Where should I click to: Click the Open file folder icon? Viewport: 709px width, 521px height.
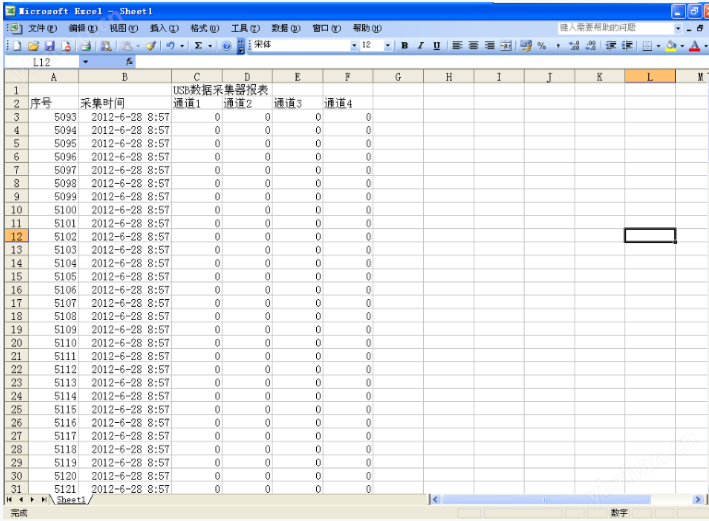pos(33,46)
